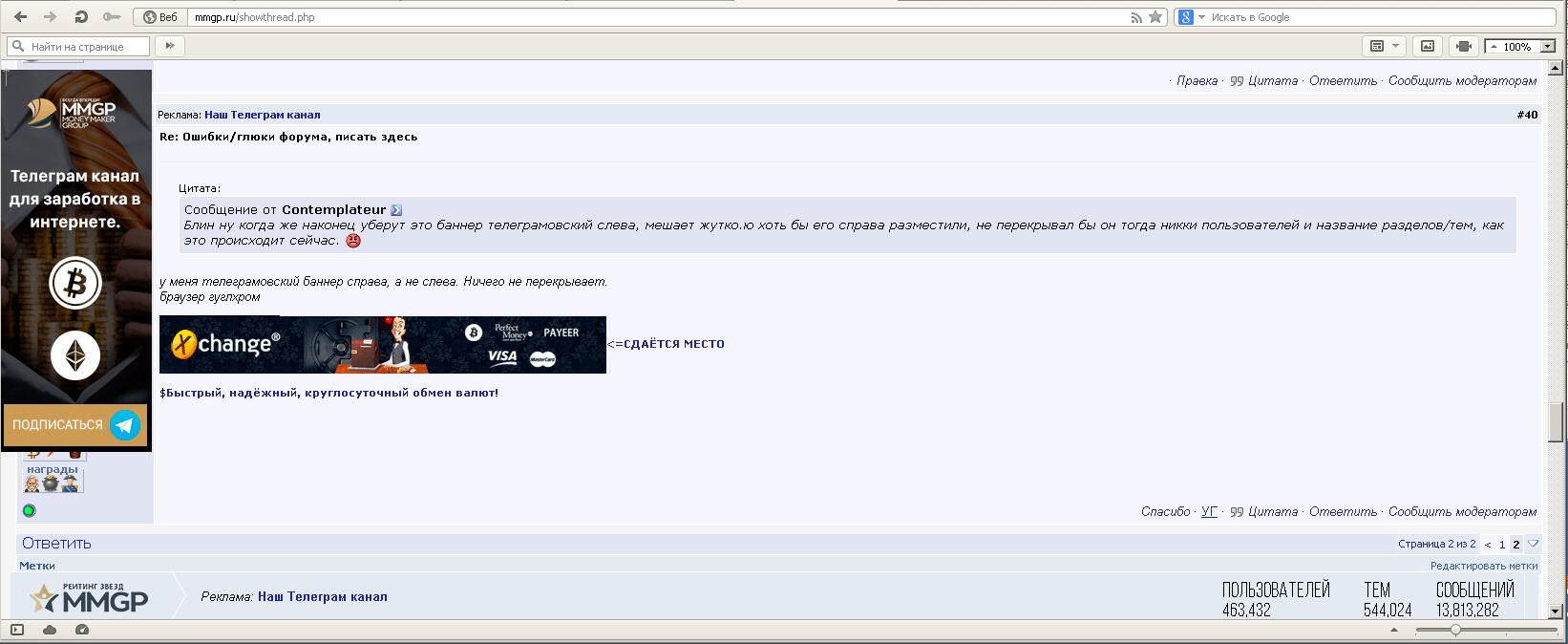This screenshot has height=644, width=1568.
Task: Open the Xchange banner image
Action: 382,344
